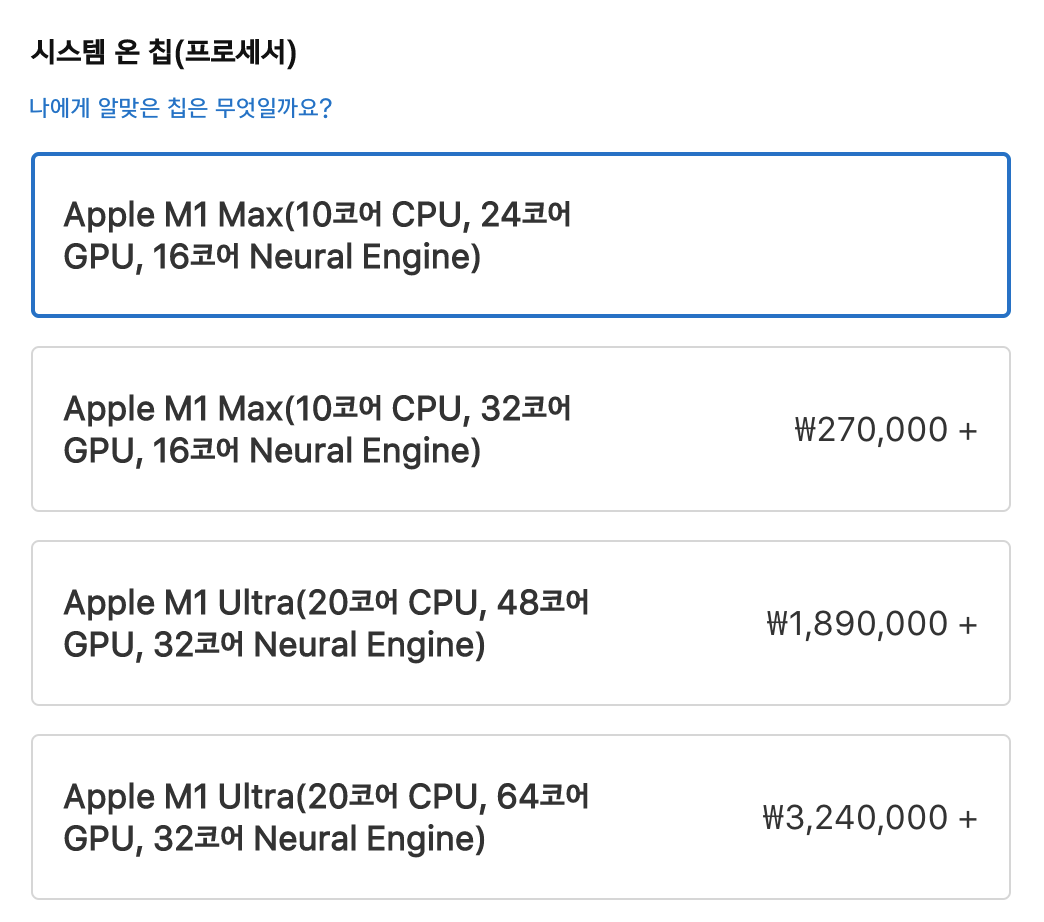Click the 'Apple M1 Ultra(20코어 CPU, 64코어' text line
Screen dimensions: 1044x922
click(x=326, y=796)
